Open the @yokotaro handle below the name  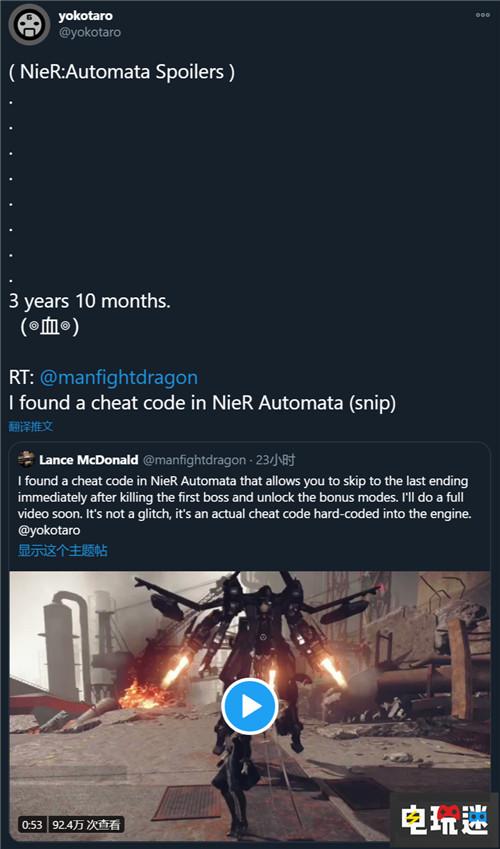coord(89,32)
